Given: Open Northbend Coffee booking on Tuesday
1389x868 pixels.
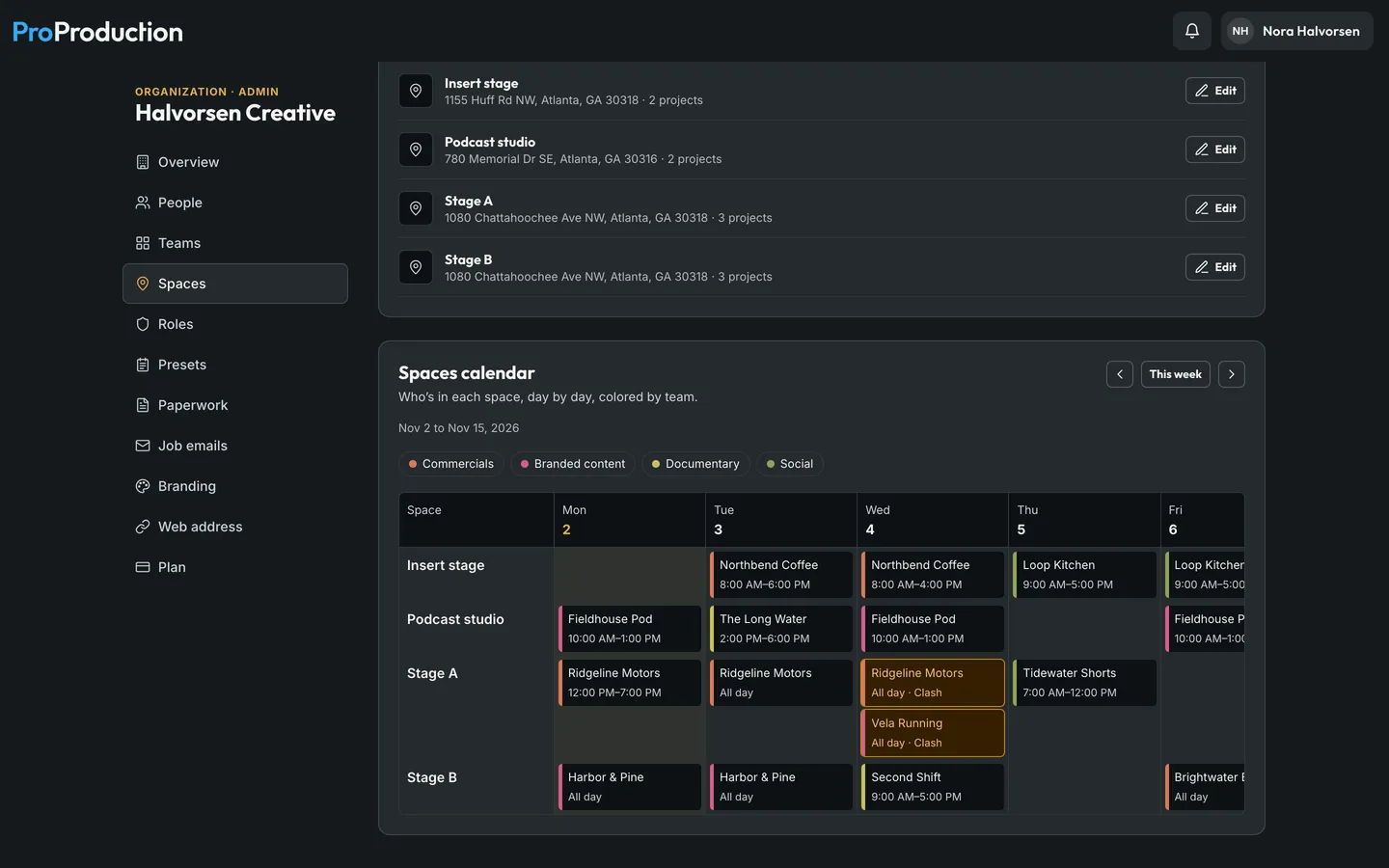Looking at the screenshot, I should pyautogui.click(x=781, y=575).
